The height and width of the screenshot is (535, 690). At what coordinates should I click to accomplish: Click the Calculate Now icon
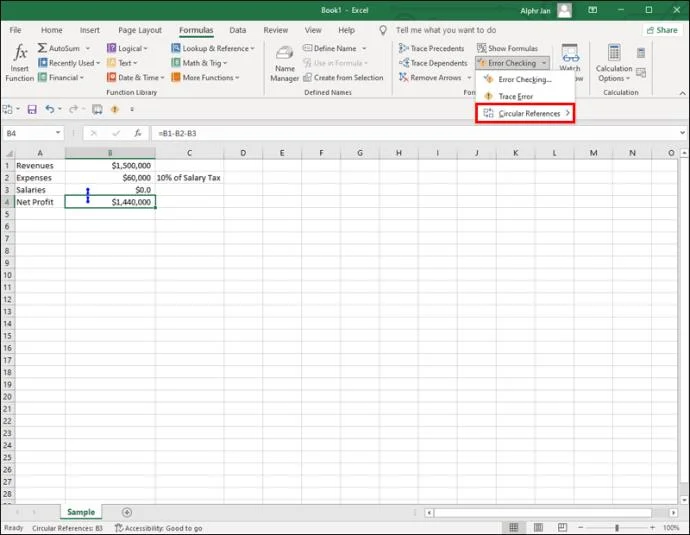click(641, 53)
